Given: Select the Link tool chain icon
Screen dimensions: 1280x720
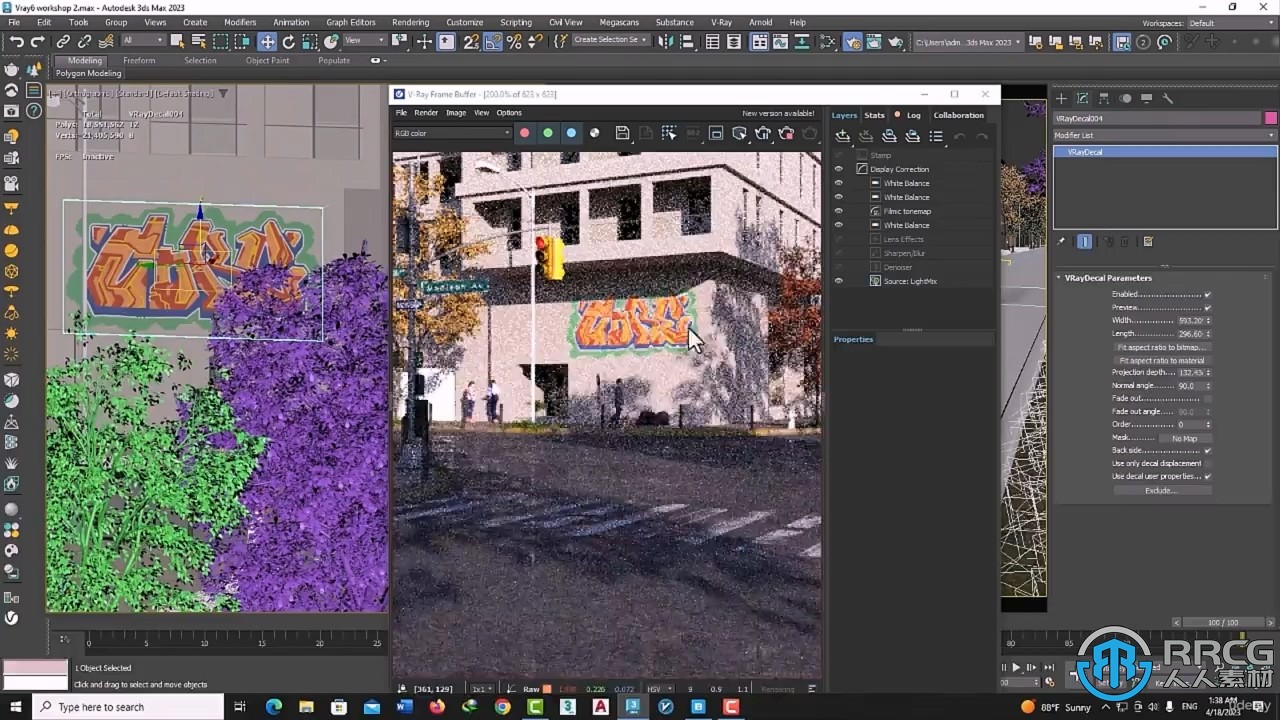Looking at the screenshot, I should point(63,42).
